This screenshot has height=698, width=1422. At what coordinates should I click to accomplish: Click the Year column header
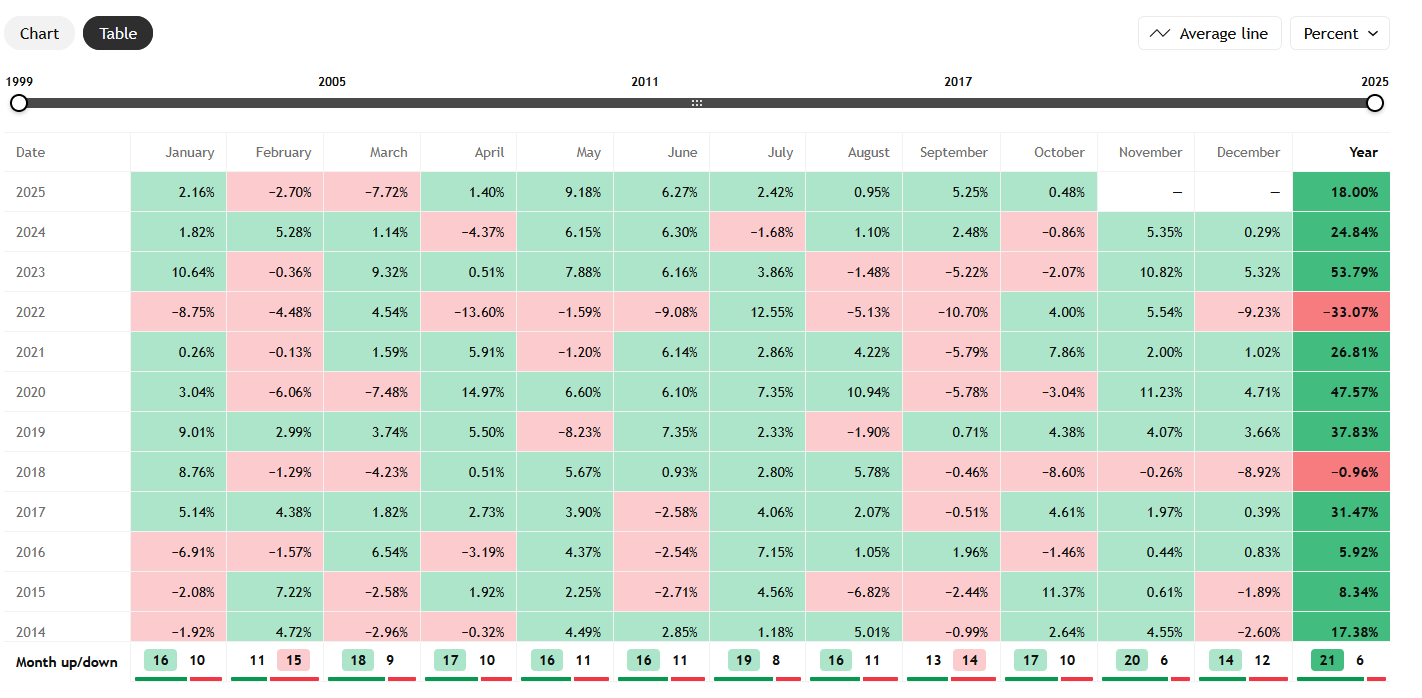(x=1363, y=152)
